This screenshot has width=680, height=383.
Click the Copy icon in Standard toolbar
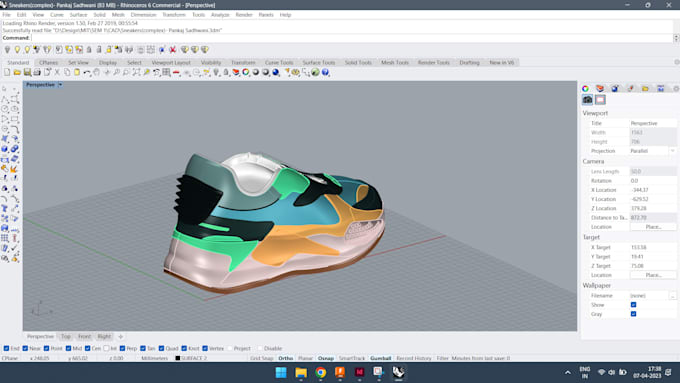coord(67,72)
